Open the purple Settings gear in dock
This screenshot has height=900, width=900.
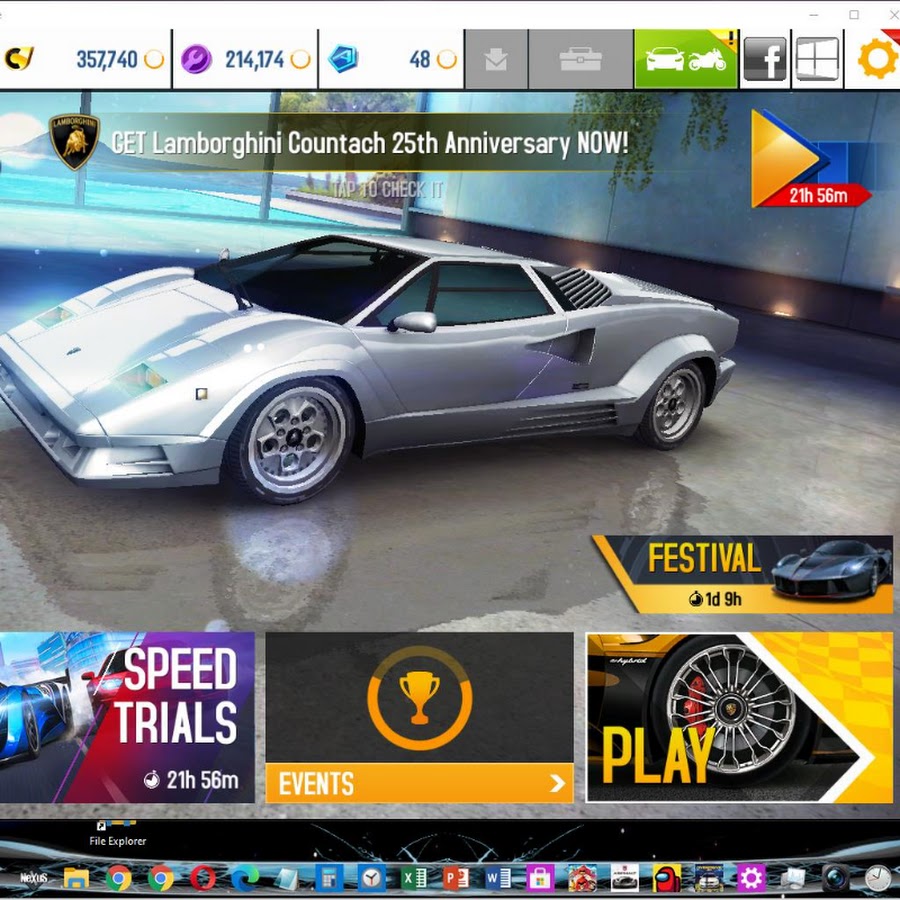[x=751, y=879]
